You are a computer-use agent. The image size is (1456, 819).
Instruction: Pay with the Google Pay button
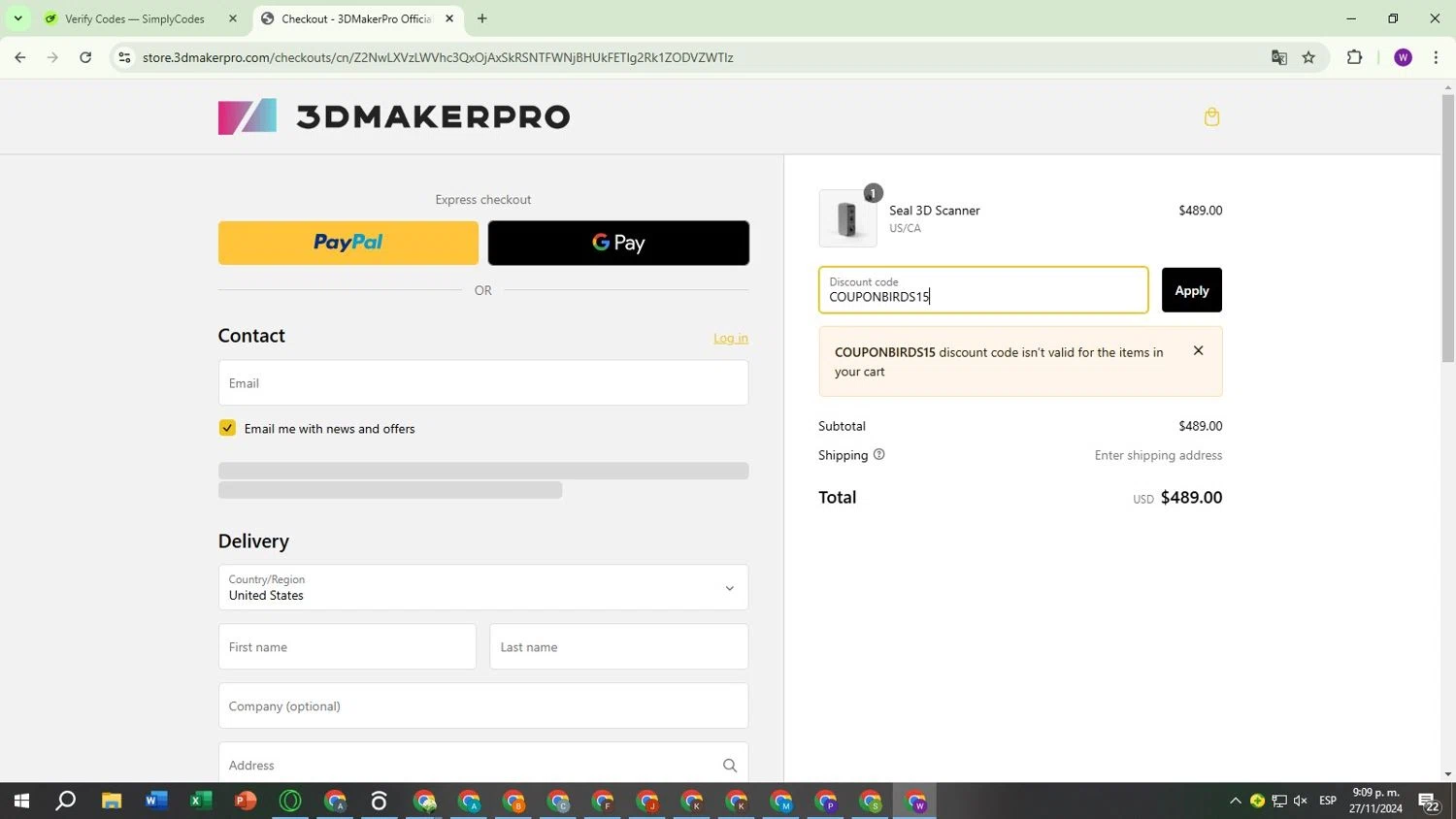pyautogui.click(x=618, y=243)
